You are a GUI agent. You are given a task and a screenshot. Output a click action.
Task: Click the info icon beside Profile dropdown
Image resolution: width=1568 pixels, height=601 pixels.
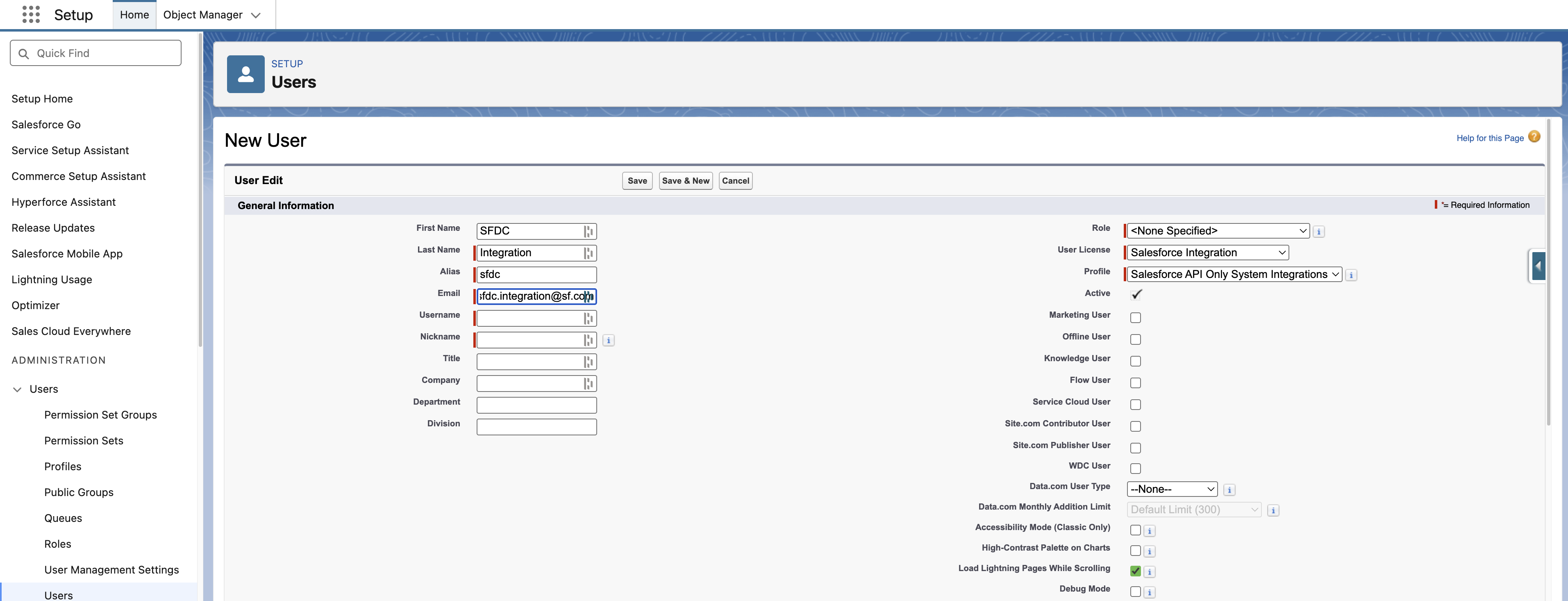tap(1351, 275)
